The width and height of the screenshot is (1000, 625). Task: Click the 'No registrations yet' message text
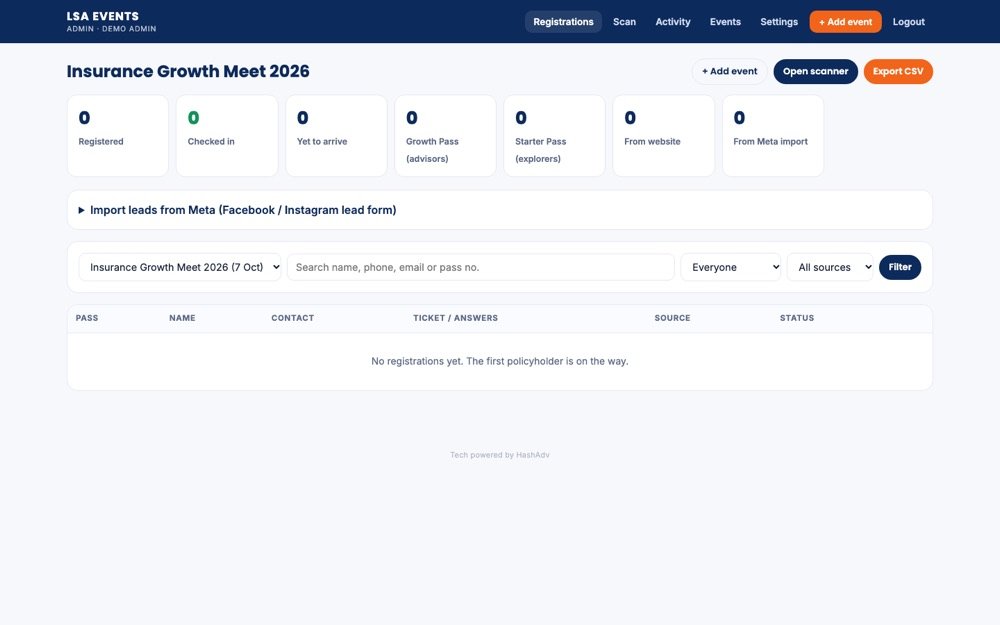click(x=499, y=361)
